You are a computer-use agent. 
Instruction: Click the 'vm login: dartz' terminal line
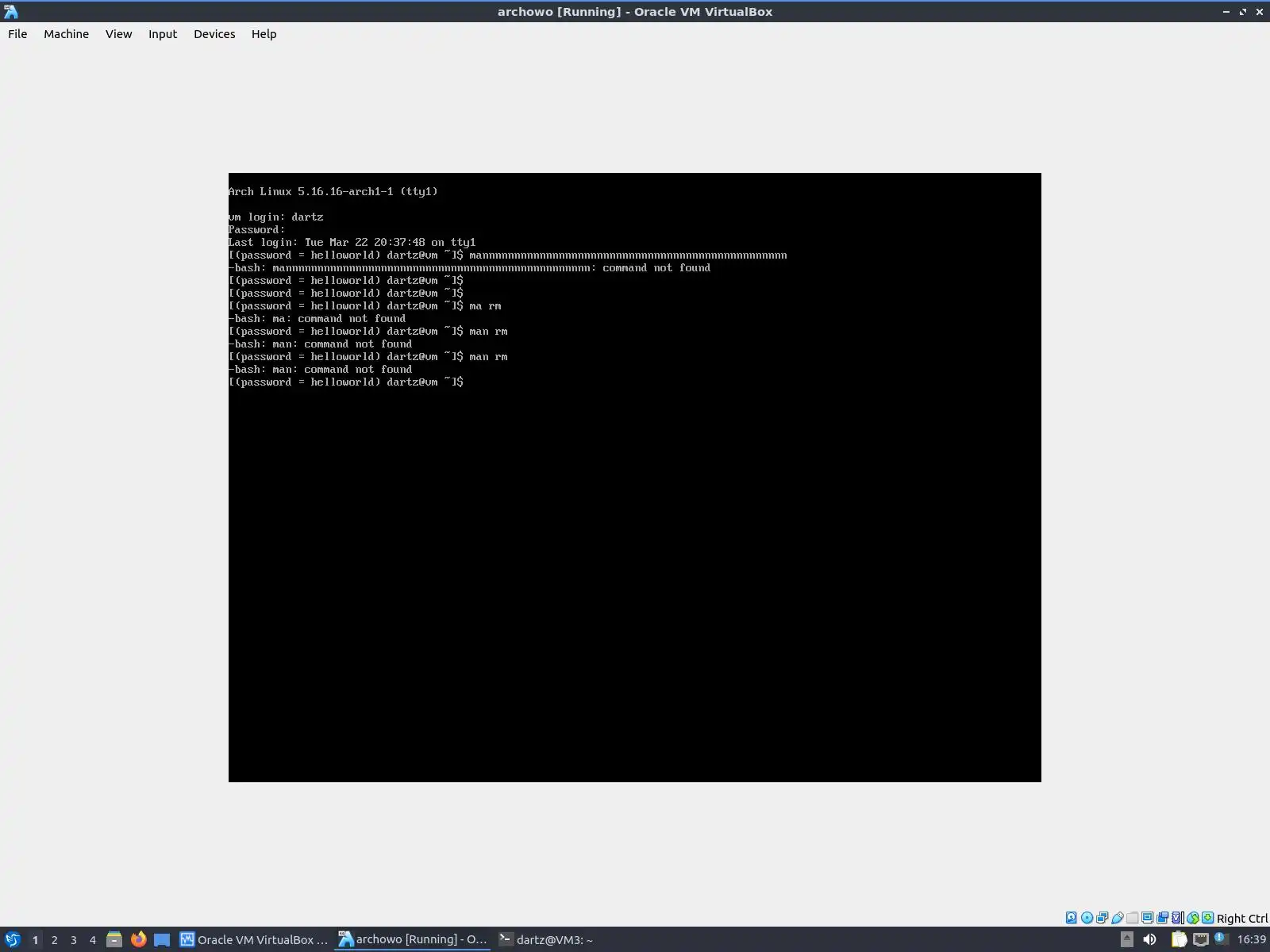pos(275,217)
